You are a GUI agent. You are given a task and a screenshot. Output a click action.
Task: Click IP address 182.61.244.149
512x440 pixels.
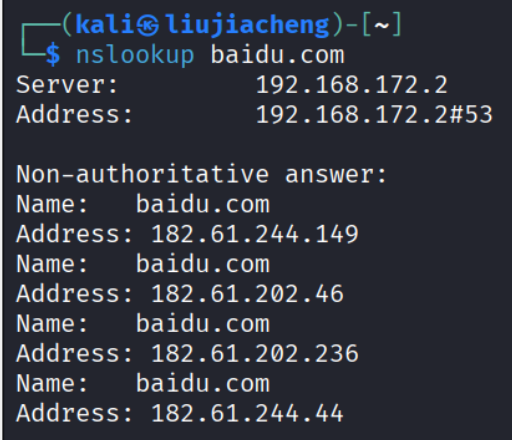tap(255, 234)
